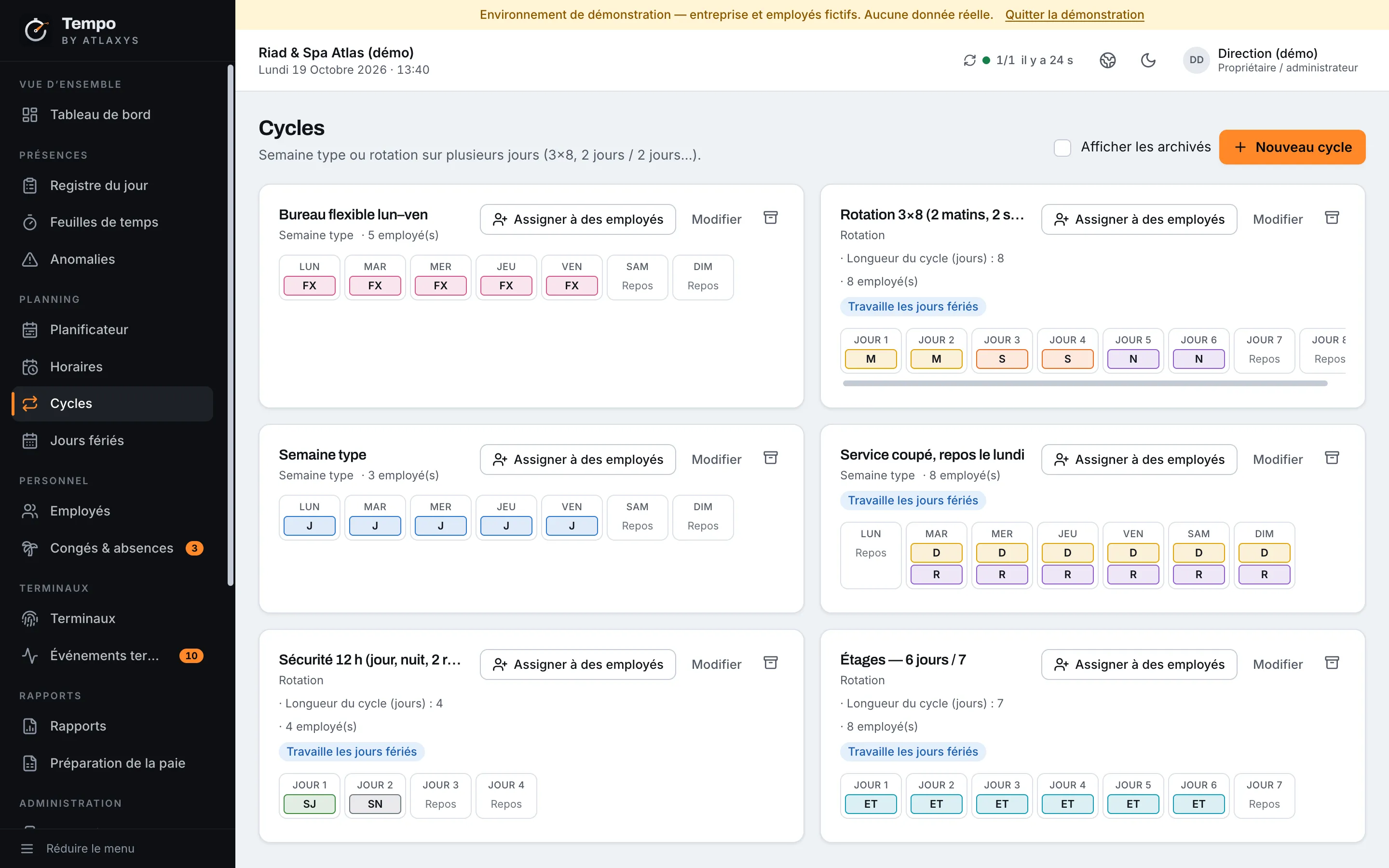Image resolution: width=1389 pixels, height=868 pixels.
Task: Modify the Sécurité 12 h cycle
Action: click(716, 664)
